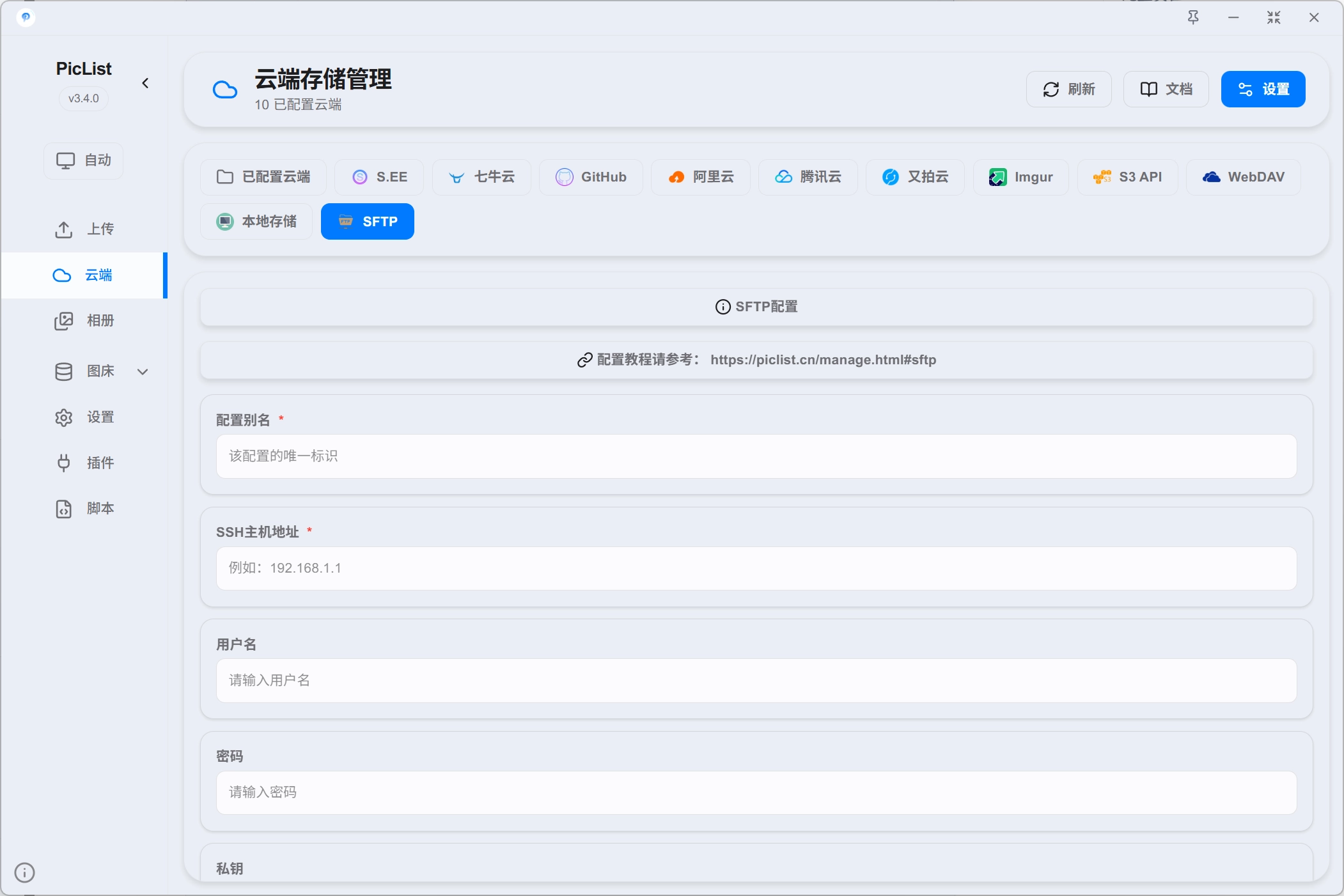This screenshot has height=896, width=1344.
Task: Click the gallery icon beside 相册
Action: pos(64,321)
